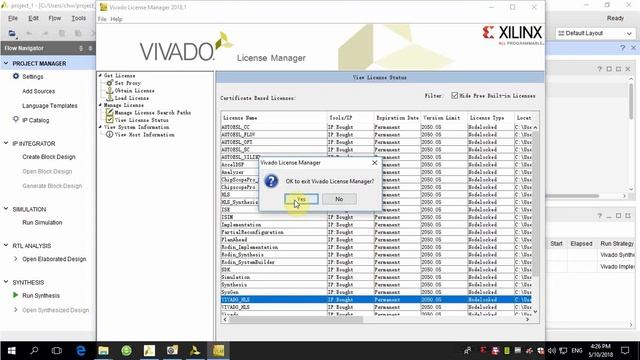Collapse the Get License tree node
Screen dimensions: 640x360
click(100, 76)
